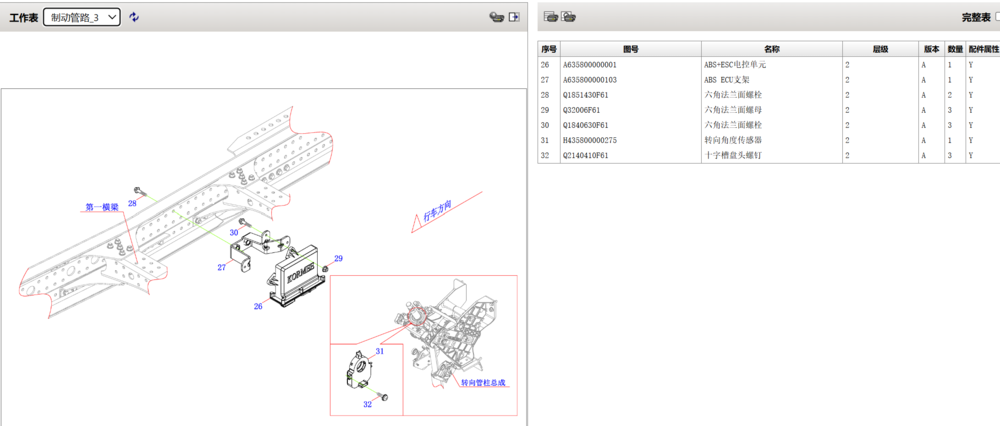
Task: Open the 工作表 dropdown 制动管路_3
Action: click(x=82, y=17)
